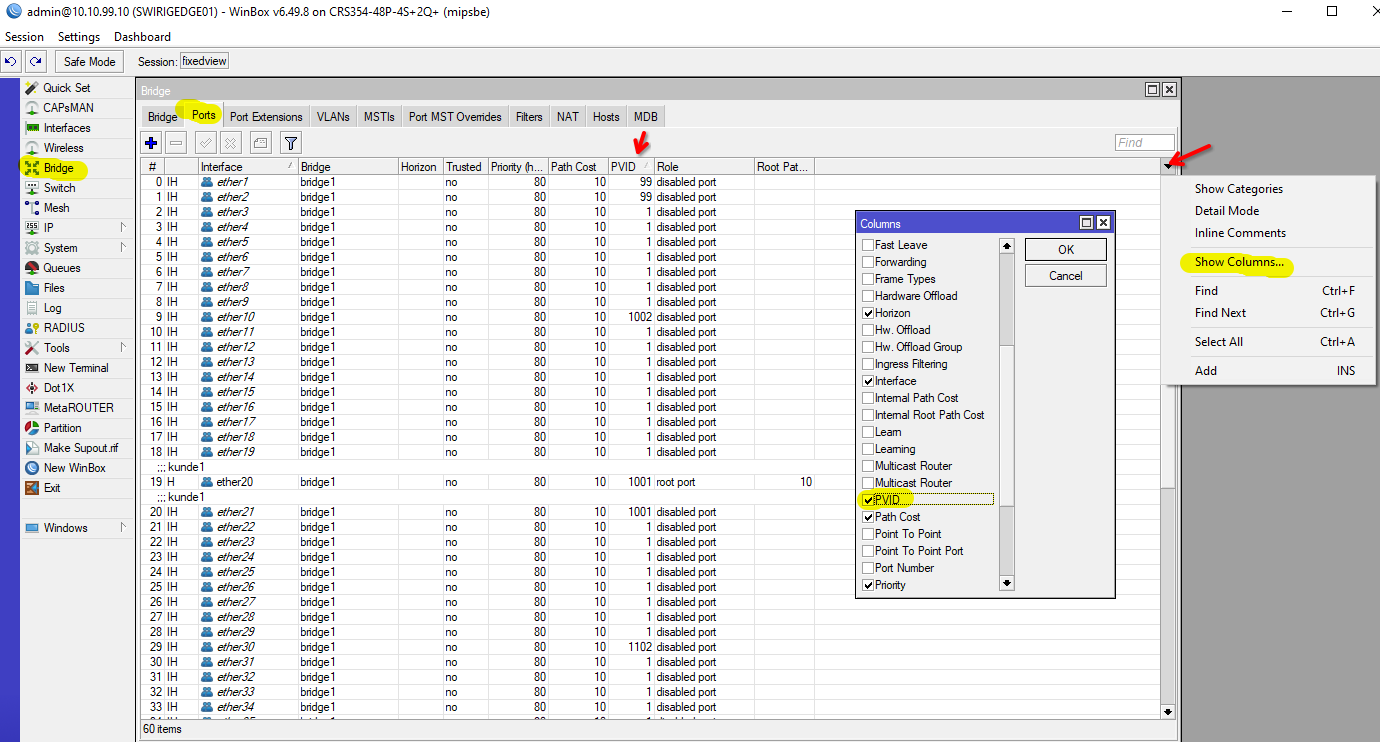
Task: Open Bridge in the sidebar
Action: pos(58,168)
